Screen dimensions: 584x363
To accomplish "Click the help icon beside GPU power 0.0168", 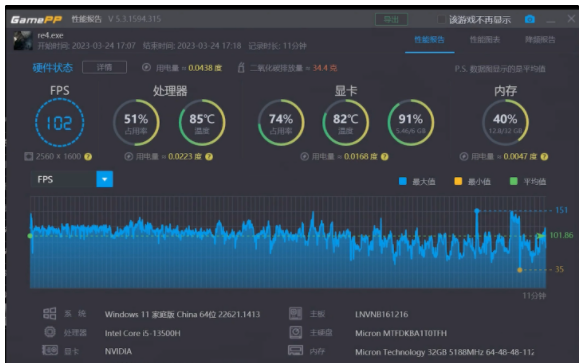I will coord(385,157).
